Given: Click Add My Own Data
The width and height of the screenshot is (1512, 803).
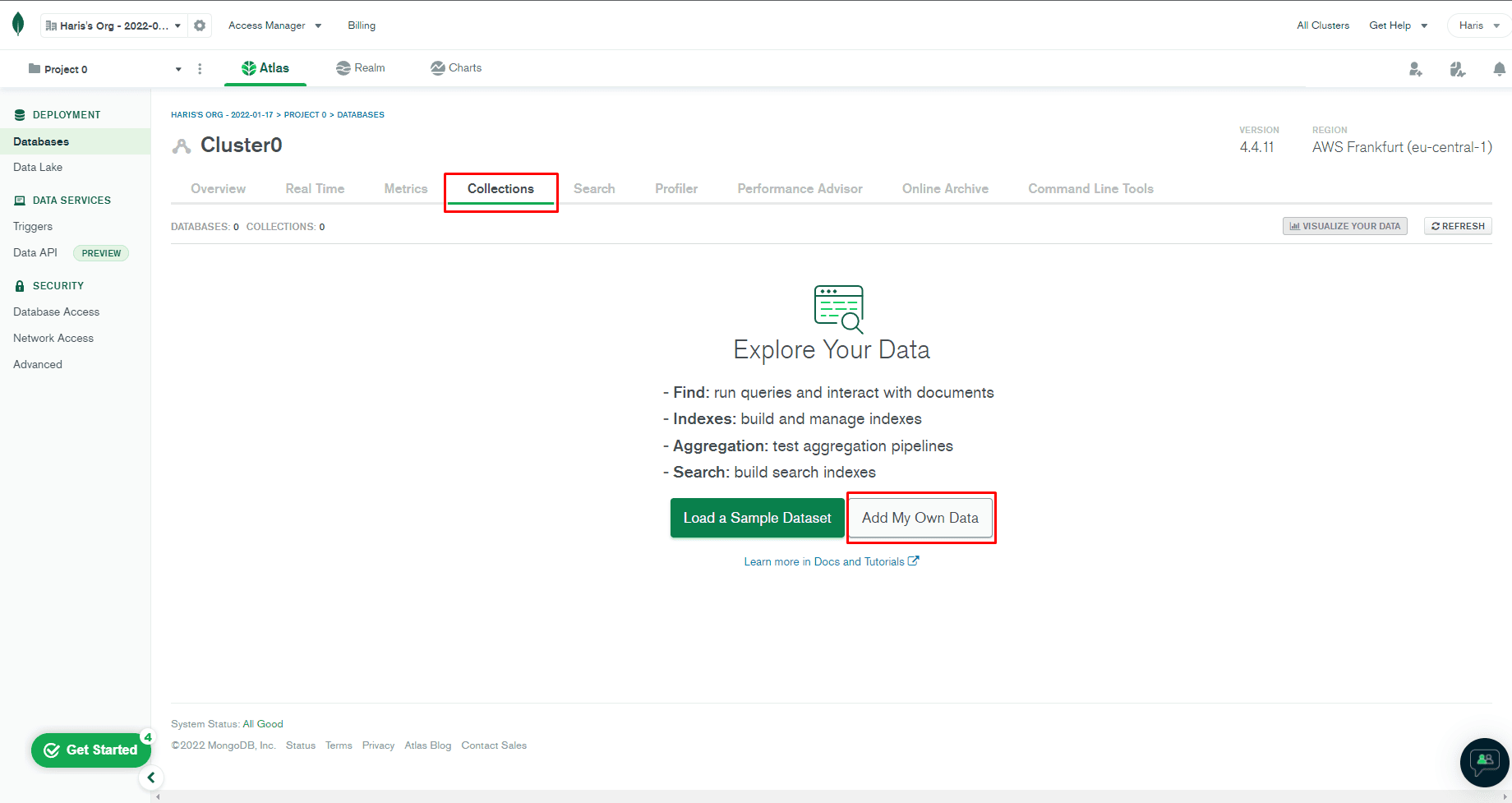Looking at the screenshot, I should (x=920, y=518).
